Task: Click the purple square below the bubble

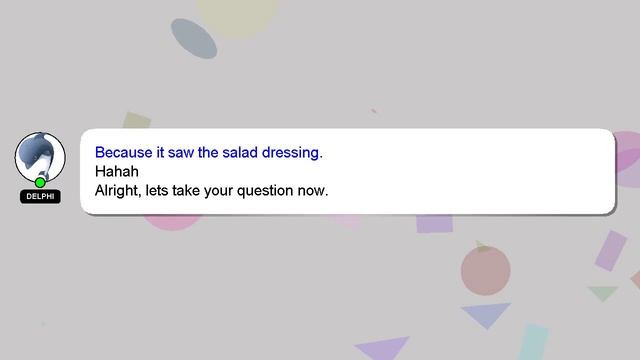Action: coord(434,224)
